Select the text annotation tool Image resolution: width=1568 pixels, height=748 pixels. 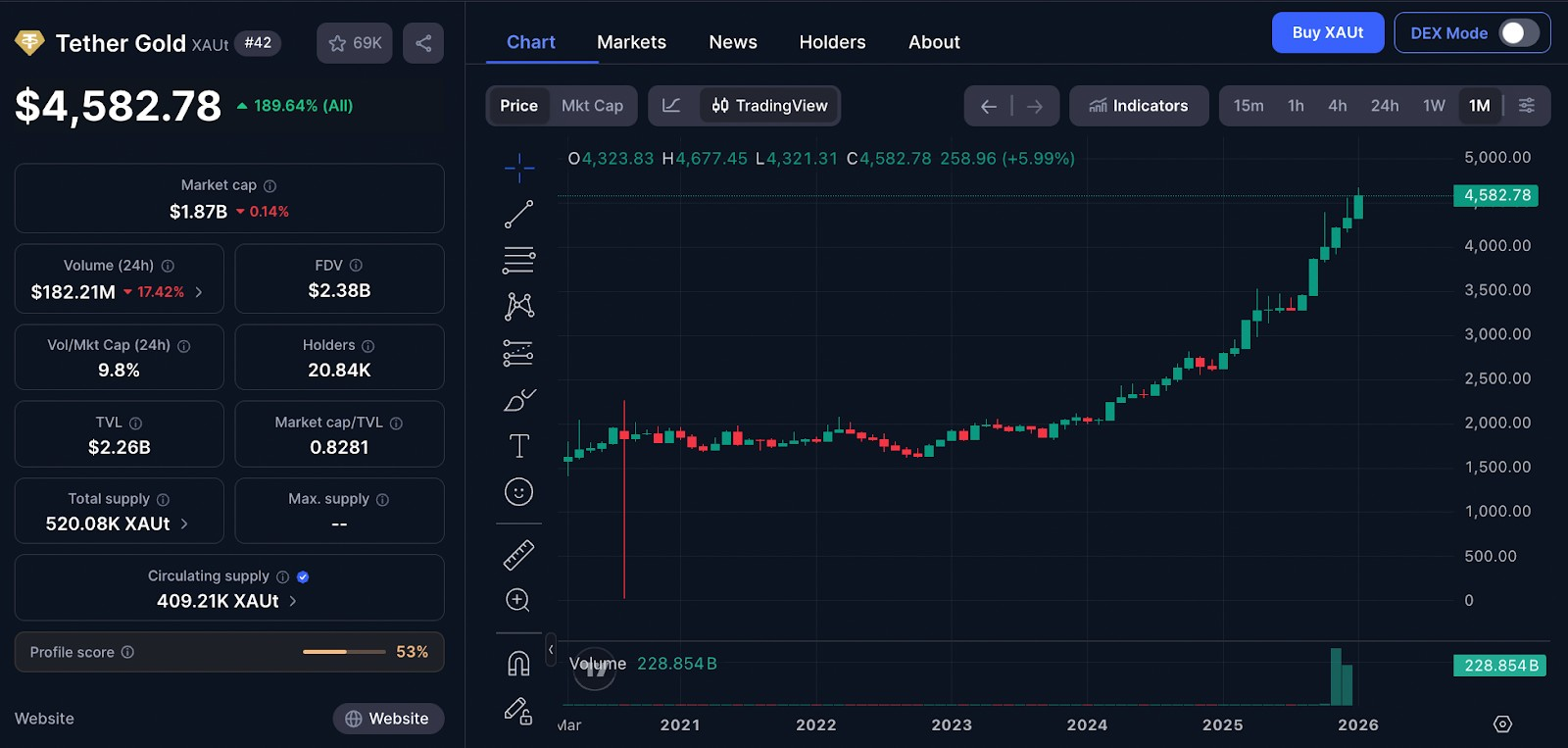(x=518, y=446)
